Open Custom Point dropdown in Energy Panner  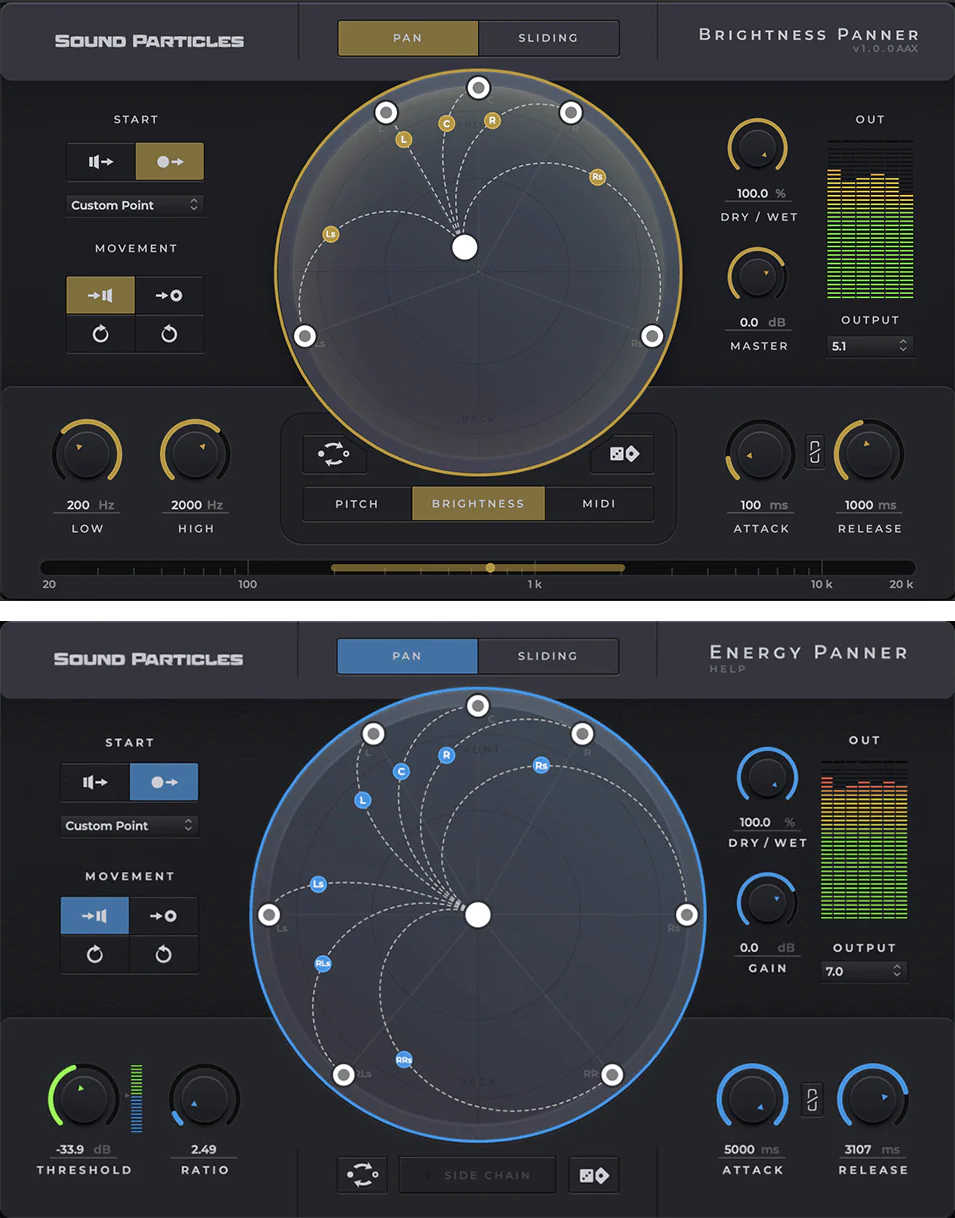[x=129, y=826]
